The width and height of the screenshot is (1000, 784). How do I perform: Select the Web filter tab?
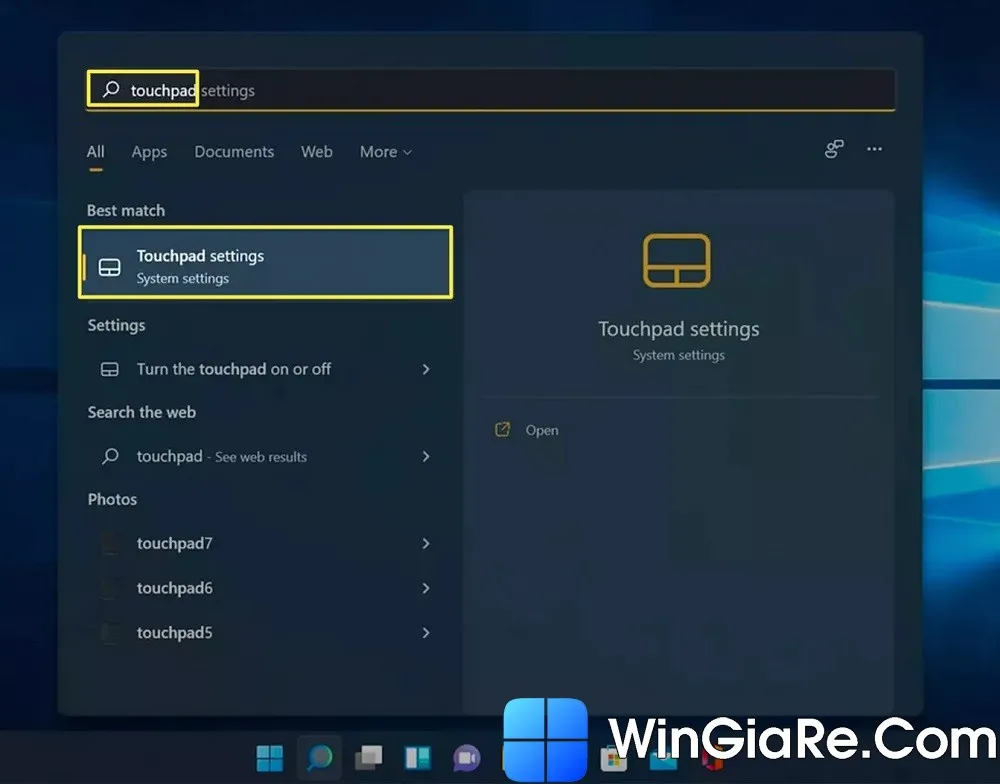click(x=317, y=152)
